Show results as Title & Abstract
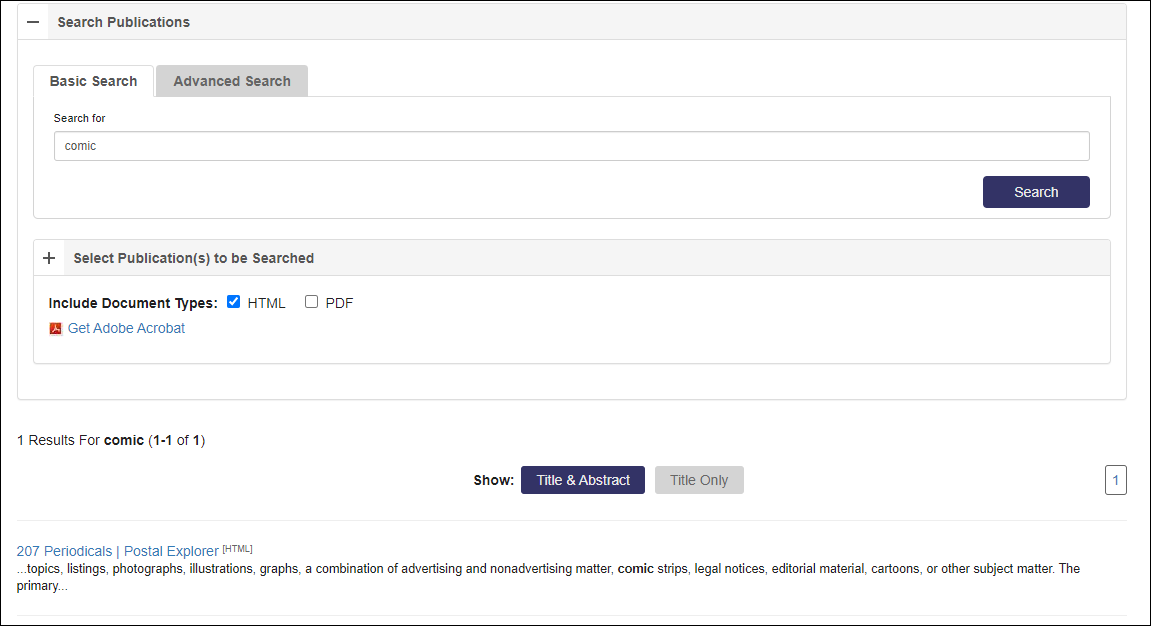Image resolution: width=1151 pixels, height=626 pixels. (583, 480)
